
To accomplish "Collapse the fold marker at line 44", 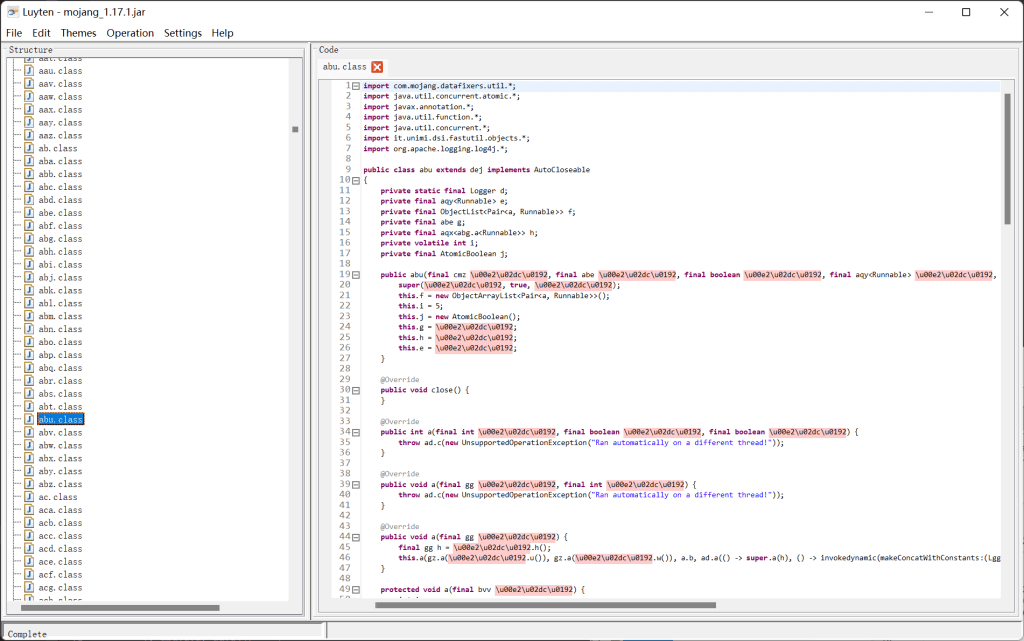I will [x=356, y=536].
